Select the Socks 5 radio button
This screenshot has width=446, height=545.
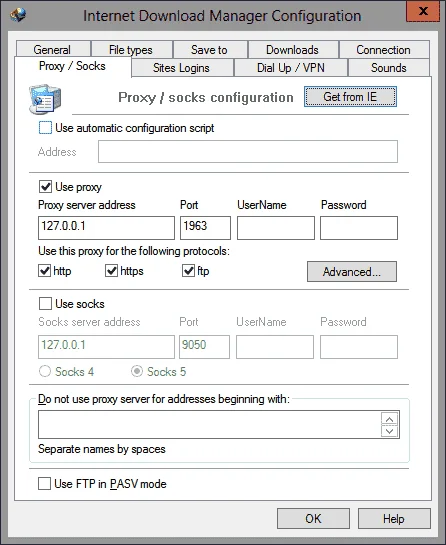[137, 372]
